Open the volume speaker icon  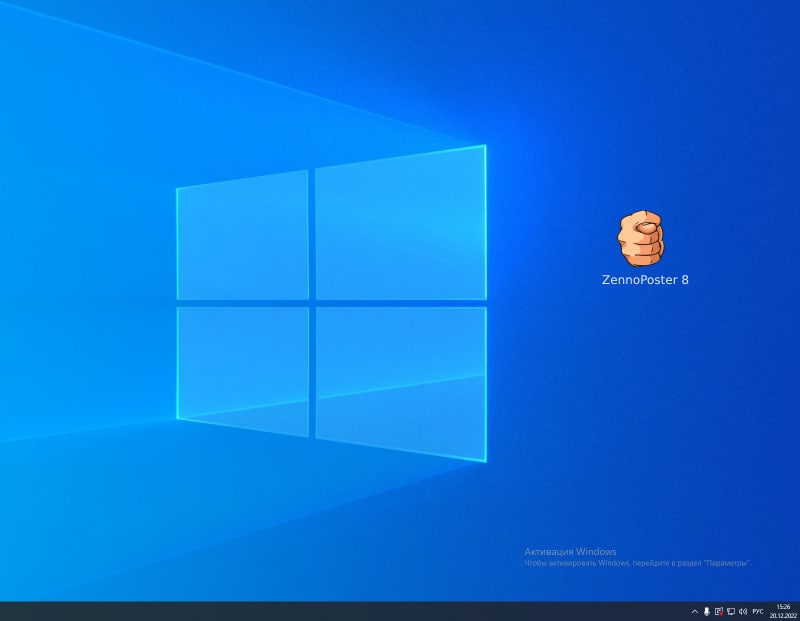(x=743, y=611)
